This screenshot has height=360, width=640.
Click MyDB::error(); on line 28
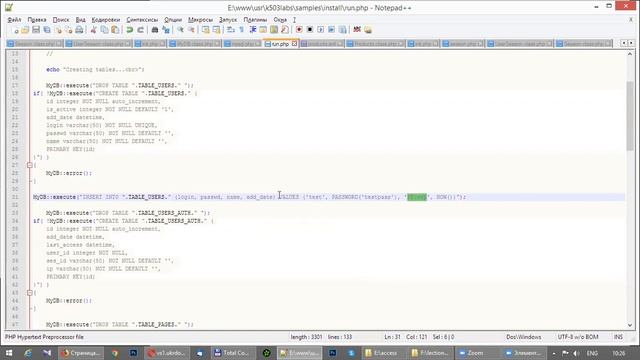[69, 173]
